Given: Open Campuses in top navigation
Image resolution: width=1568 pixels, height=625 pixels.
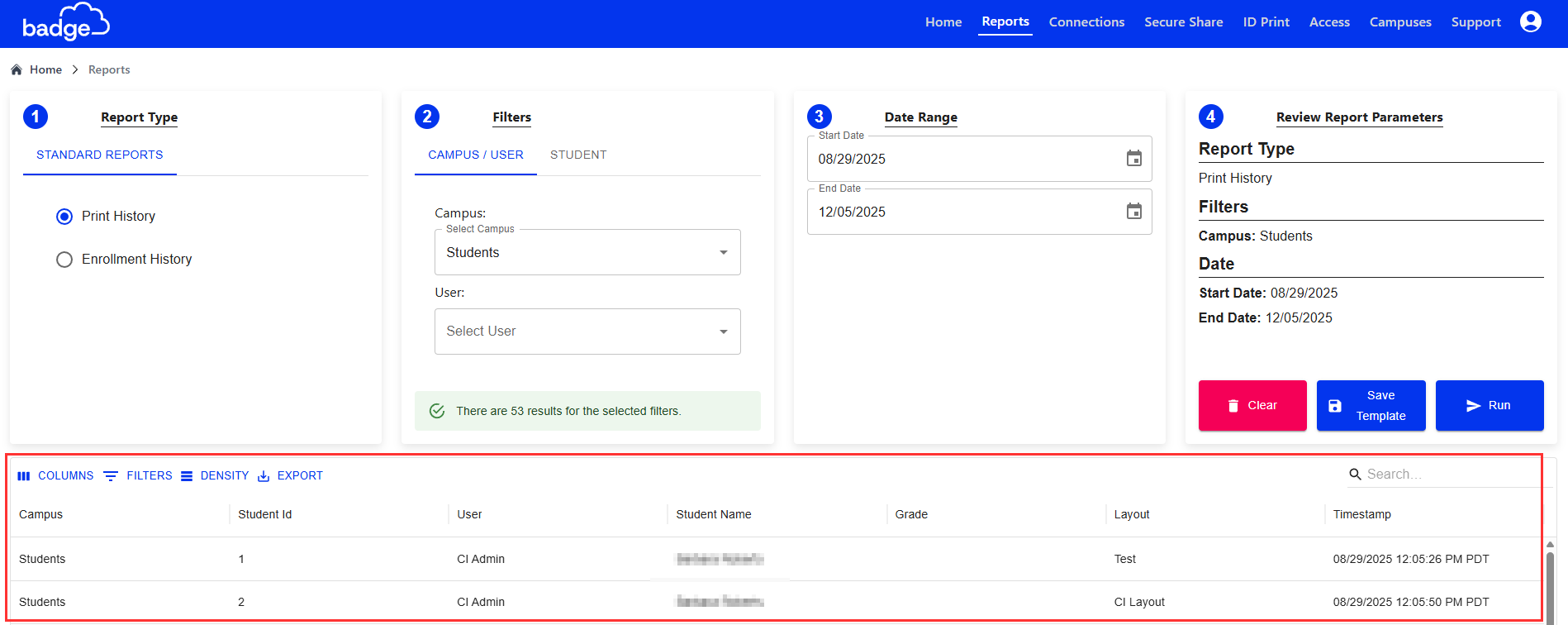Looking at the screenshot, I should click(x=1400, y=22).
